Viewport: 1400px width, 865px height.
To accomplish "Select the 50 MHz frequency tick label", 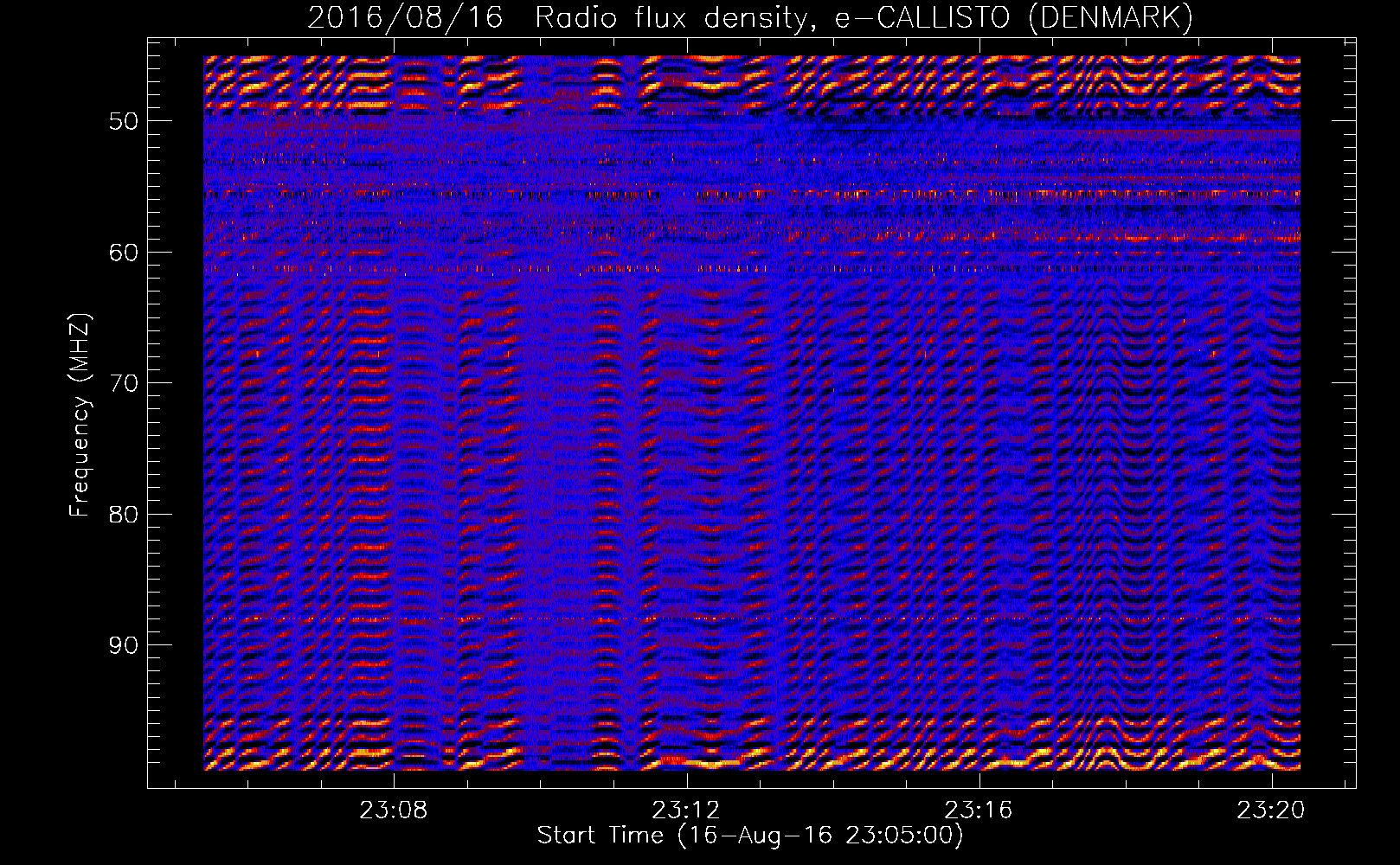I will (x=123, y=121).
